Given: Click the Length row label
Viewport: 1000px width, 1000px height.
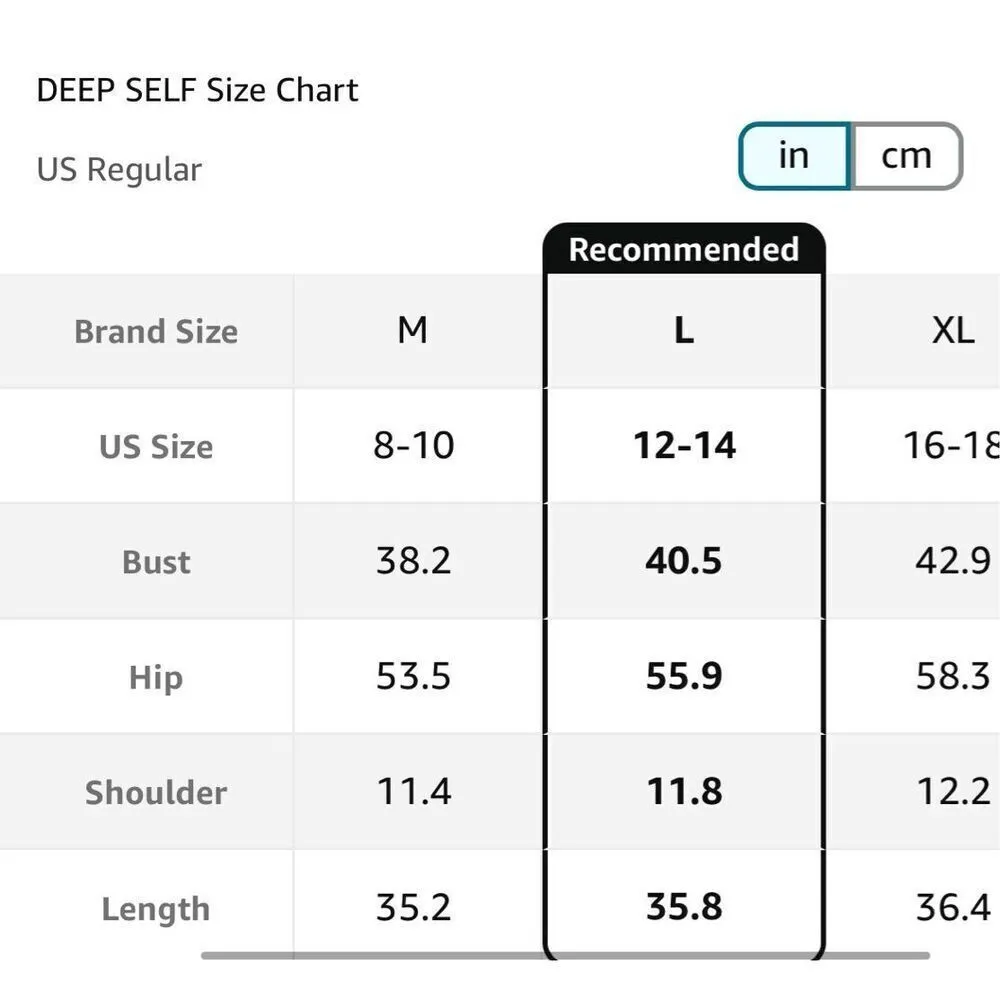Looking at the screenshot, I should tap(156, 909).
